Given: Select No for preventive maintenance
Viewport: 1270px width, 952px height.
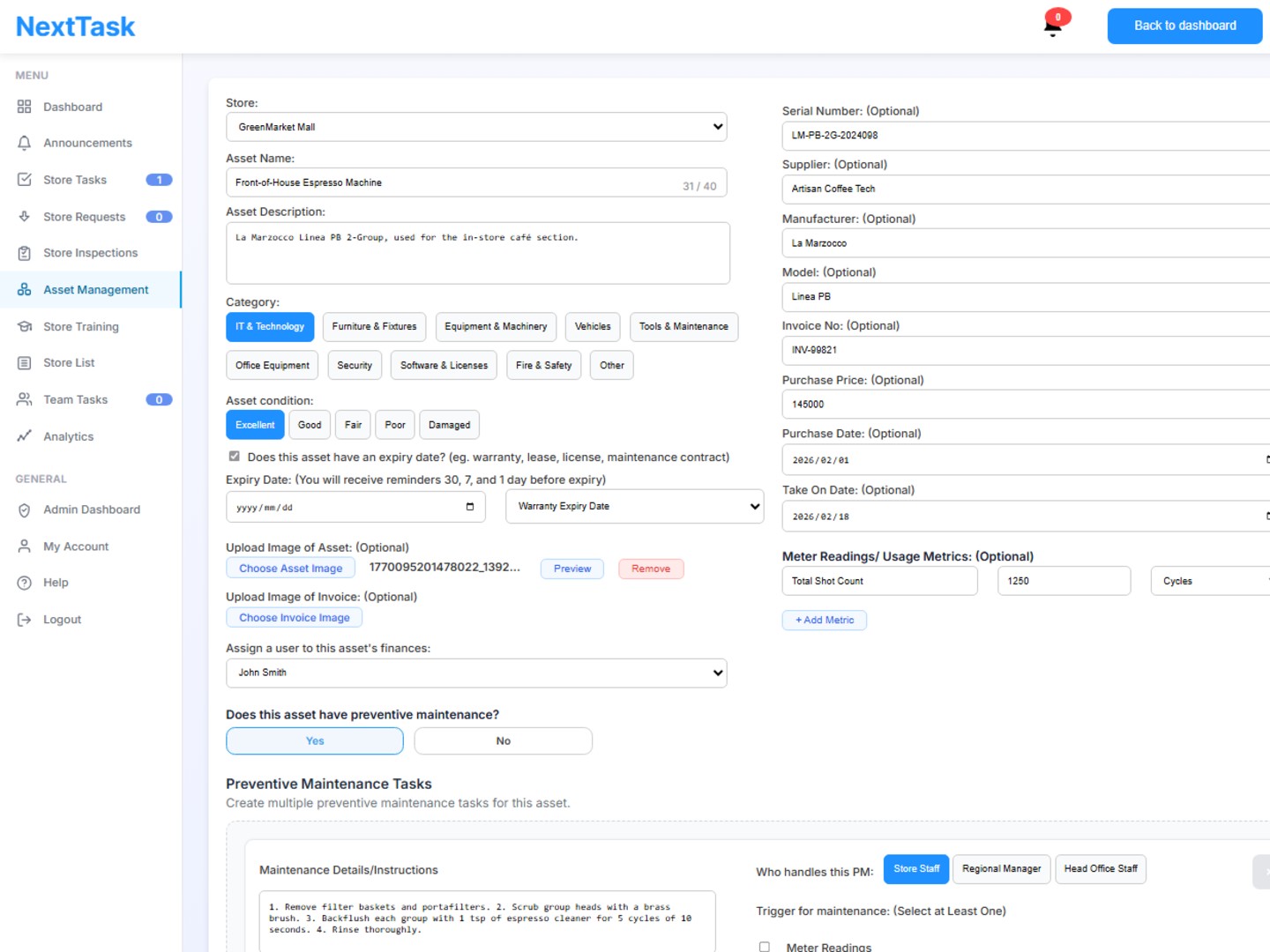Looking at the screenshot, I should tap(503, 741).
